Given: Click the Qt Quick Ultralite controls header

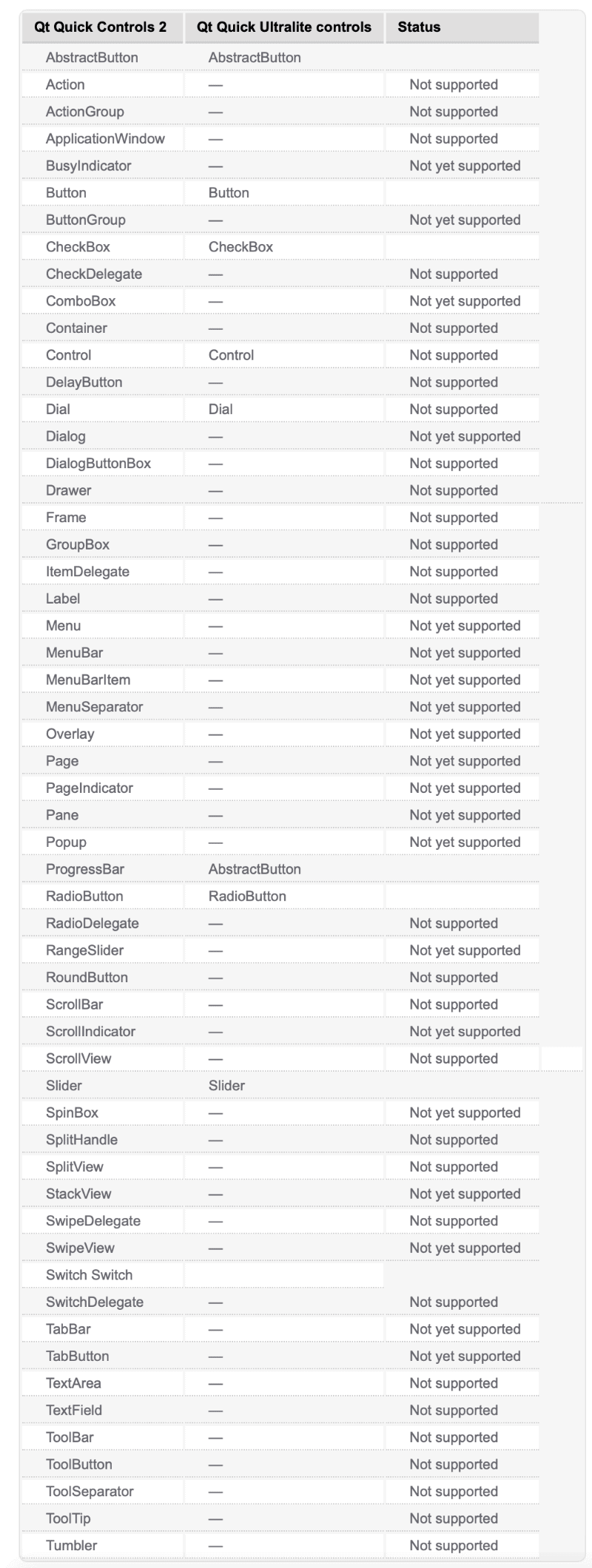Looking at the screenshot, I should (x=284, y=27).
